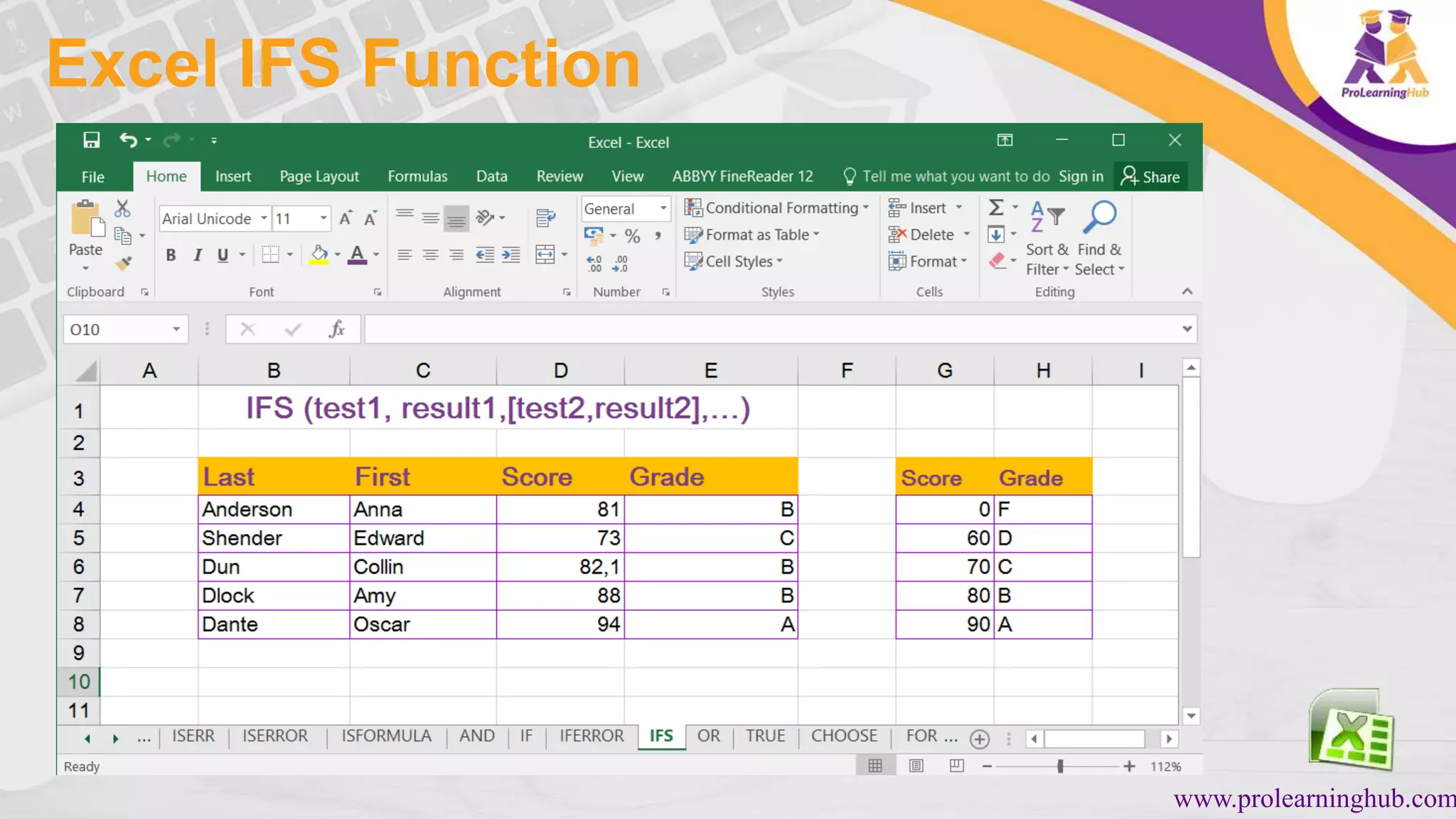Open Sort & Filter
Image resolution: width=1456 pixels, height=819 pixels.
pyautogui.click(x=1047, y=239)
